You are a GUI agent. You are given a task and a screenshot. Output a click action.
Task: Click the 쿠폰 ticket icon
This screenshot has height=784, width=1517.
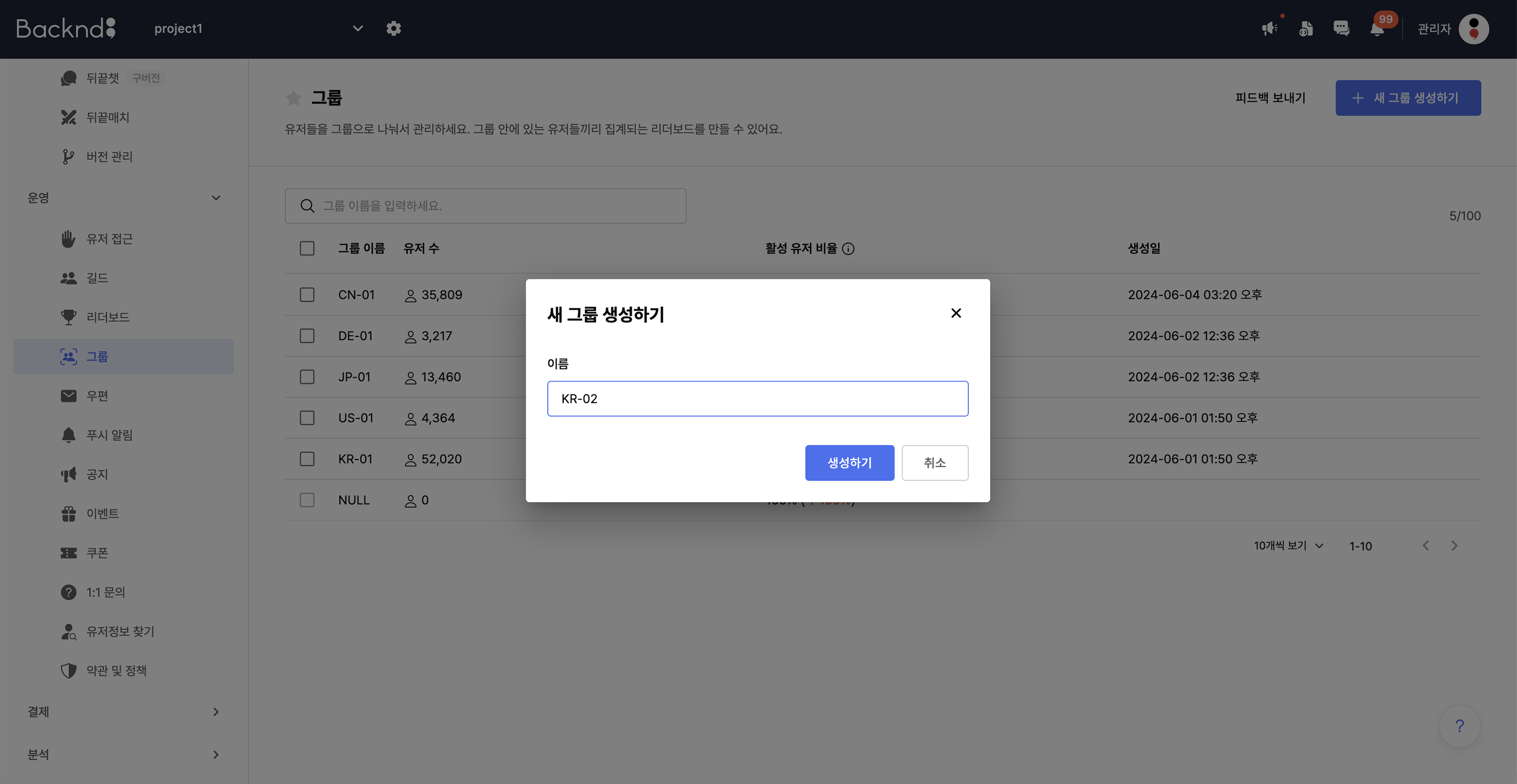pos(69,553)
